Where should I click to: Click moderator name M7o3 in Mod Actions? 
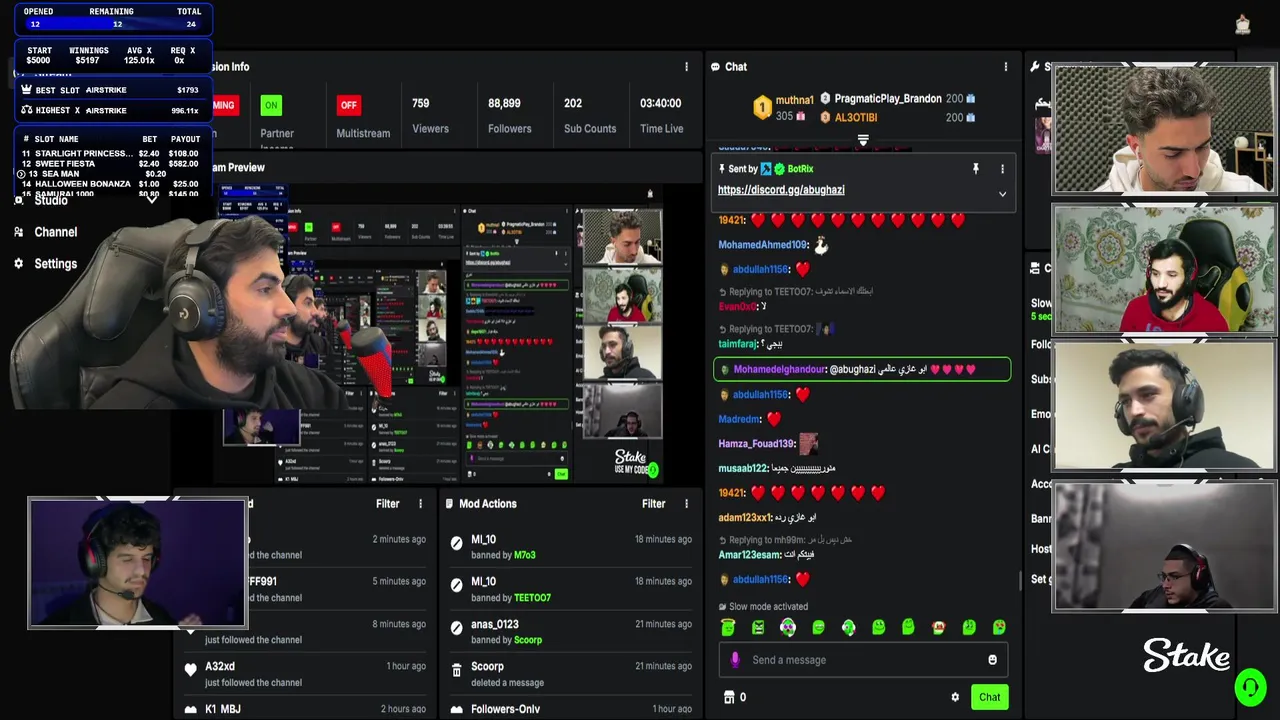tap(525, 555)
